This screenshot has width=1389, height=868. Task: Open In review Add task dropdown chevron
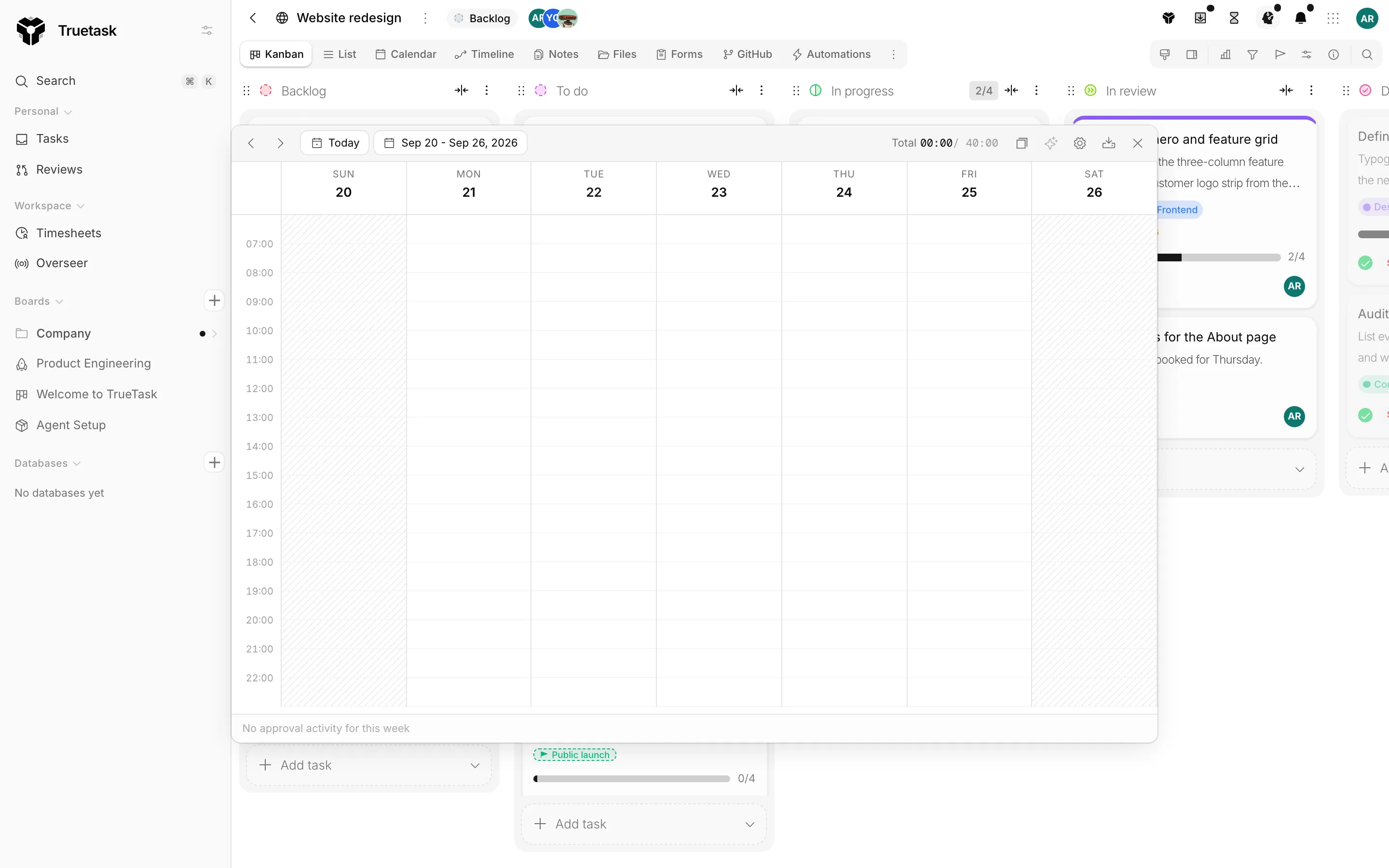point(1300,470)
